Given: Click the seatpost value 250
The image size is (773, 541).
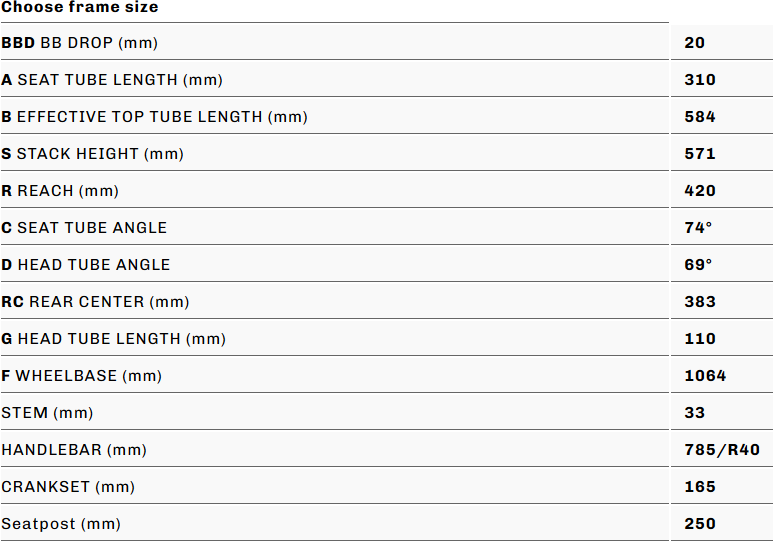Looking at the screenshot, I should tap(700, 524).
